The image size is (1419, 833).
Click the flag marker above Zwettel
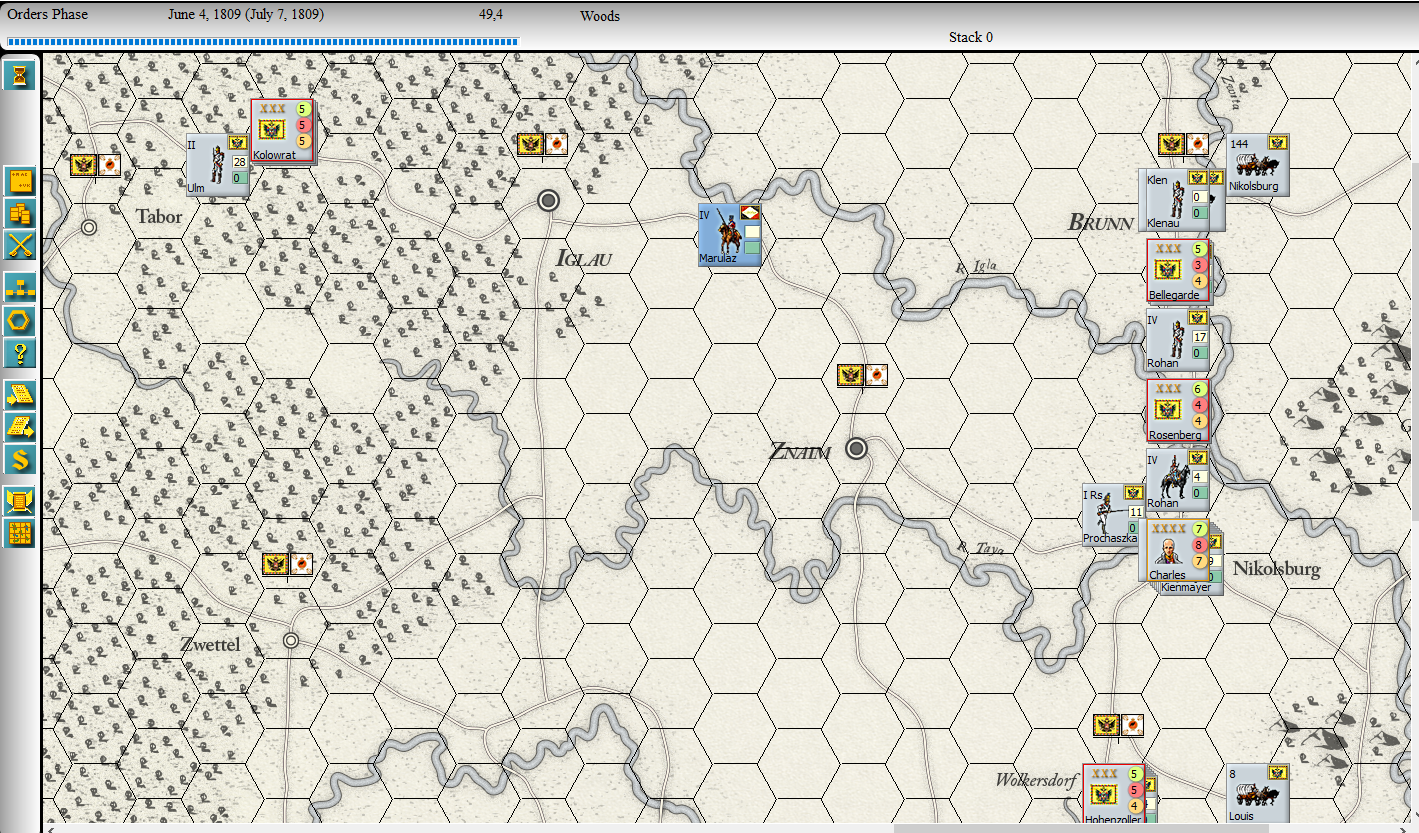point(287,564)
